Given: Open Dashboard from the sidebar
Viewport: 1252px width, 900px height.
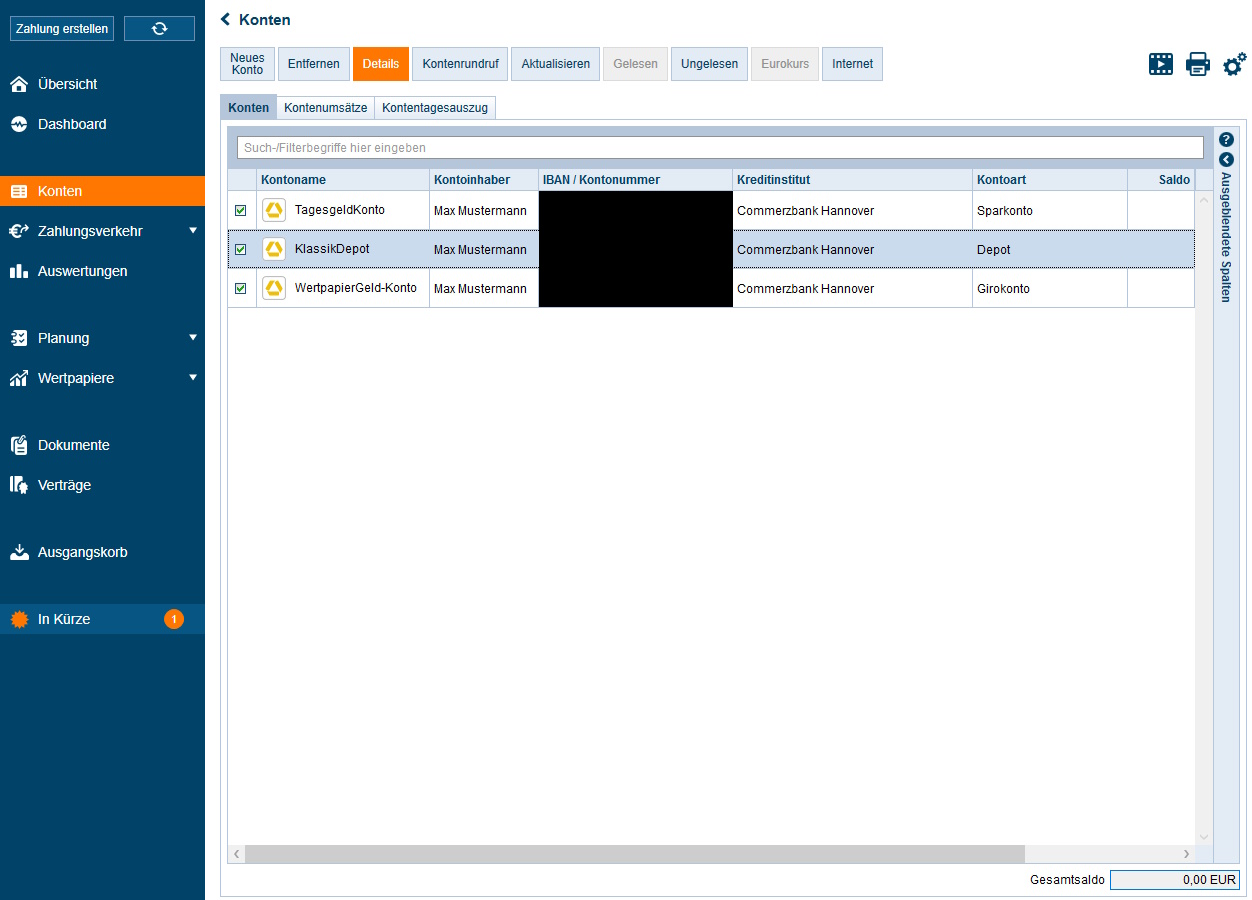Looking at the screenshot, I should [x=72, y=125].
